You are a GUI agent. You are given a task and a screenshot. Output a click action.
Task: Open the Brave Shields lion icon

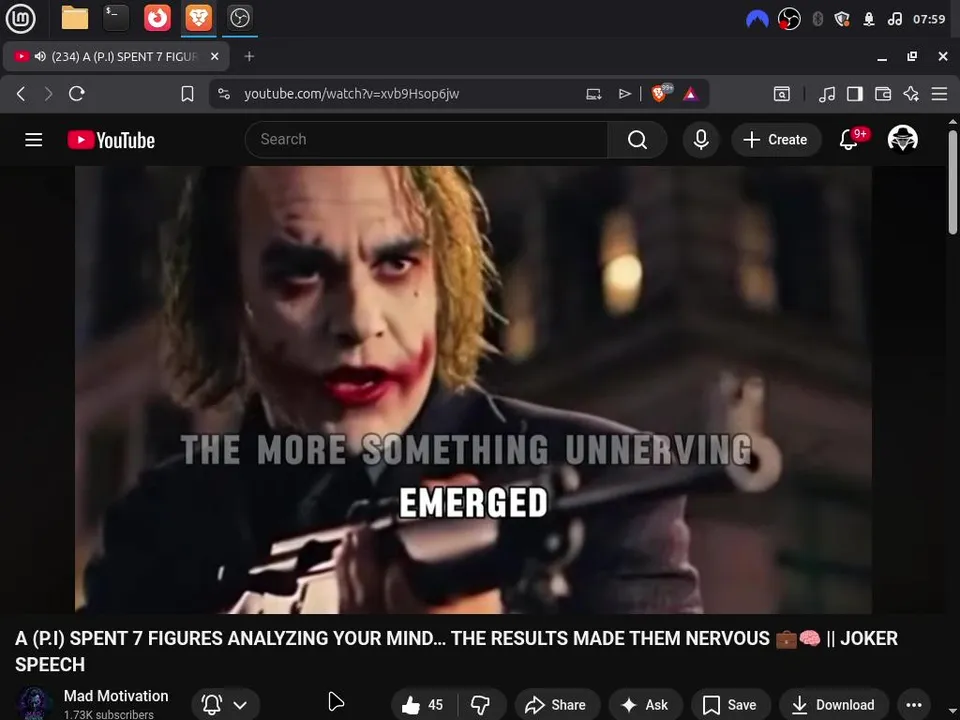(x=661, y=93)
